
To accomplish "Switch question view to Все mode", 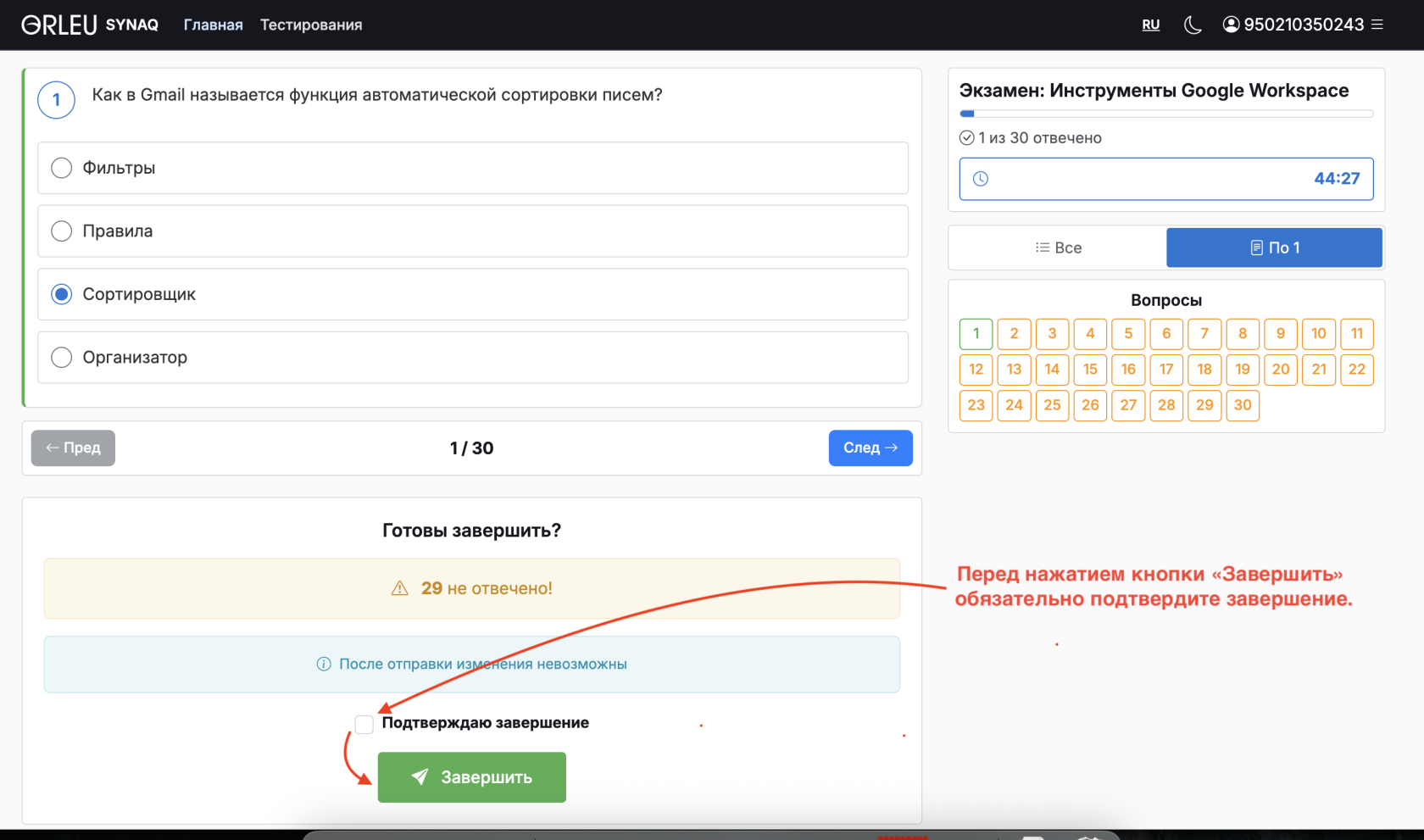I will tap(1057, 248).
